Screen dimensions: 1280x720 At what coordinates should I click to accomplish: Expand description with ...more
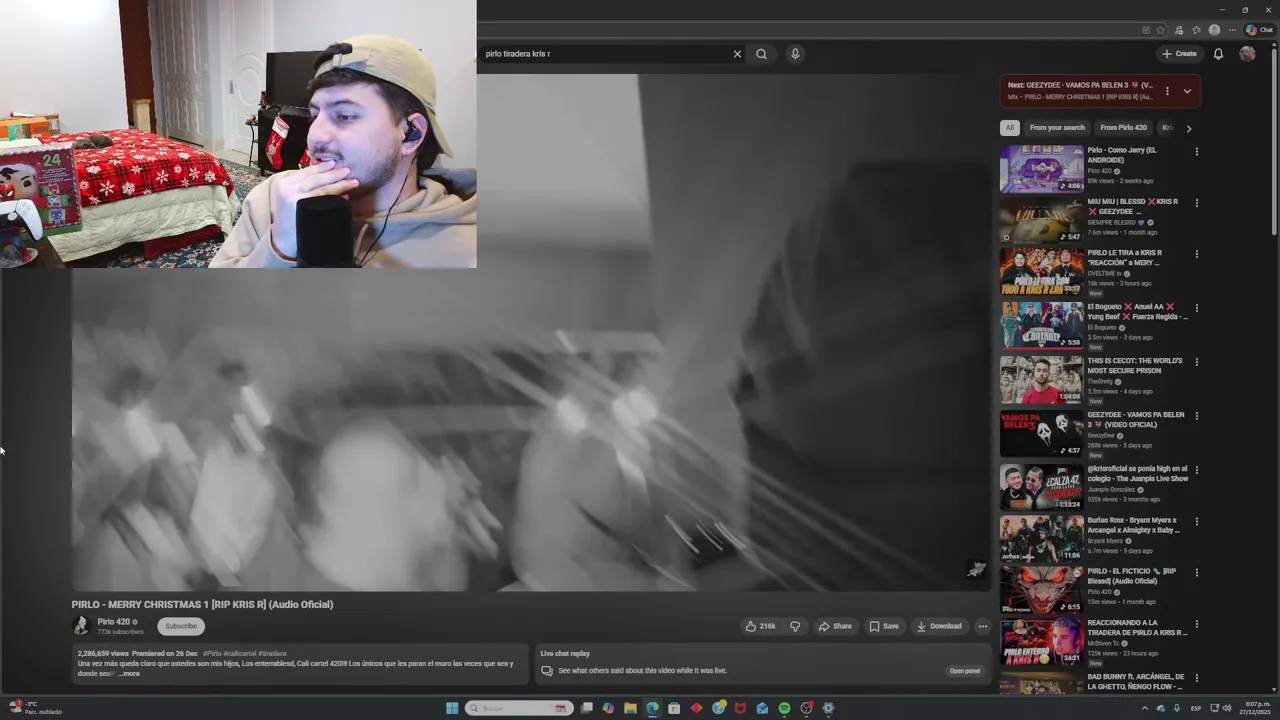(x=129, y=674)
